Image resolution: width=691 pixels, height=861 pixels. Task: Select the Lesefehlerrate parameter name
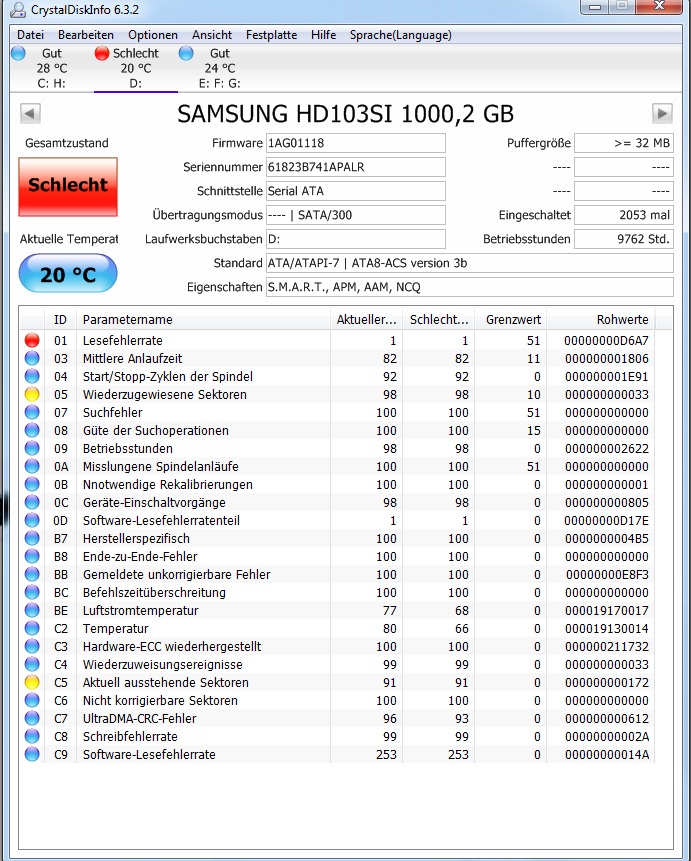122,340
